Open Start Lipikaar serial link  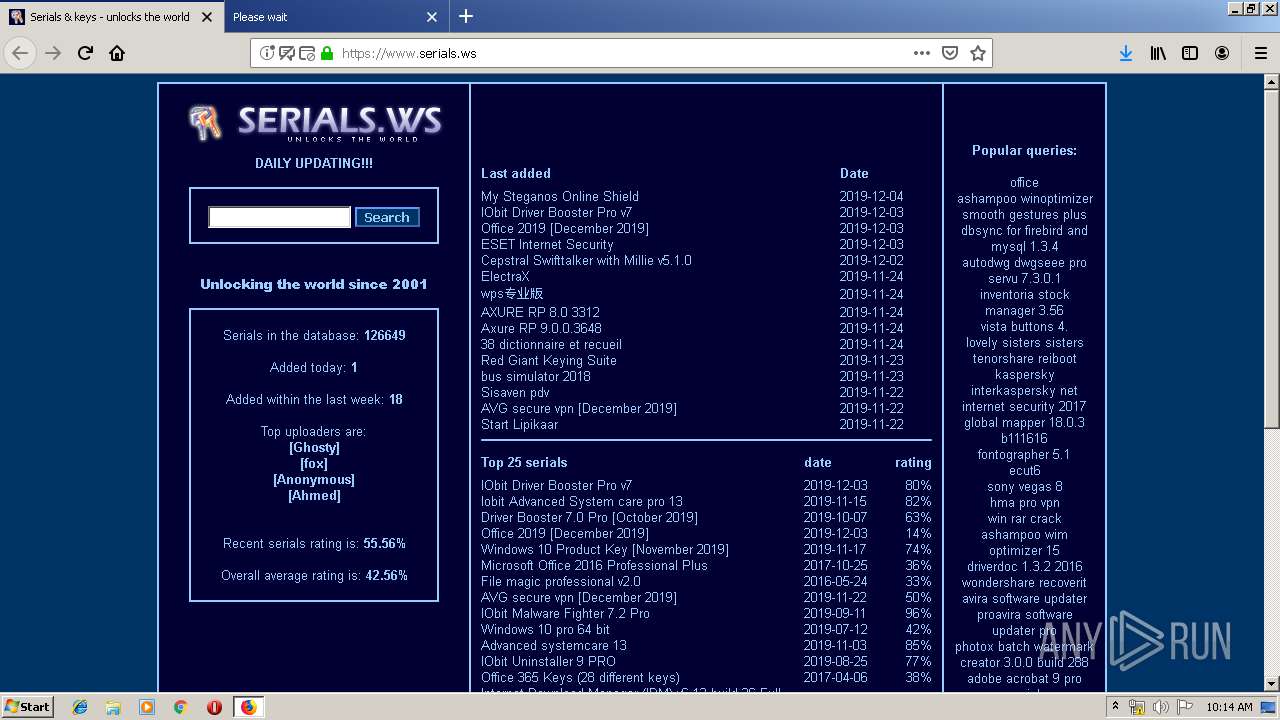tap(519, 424)
